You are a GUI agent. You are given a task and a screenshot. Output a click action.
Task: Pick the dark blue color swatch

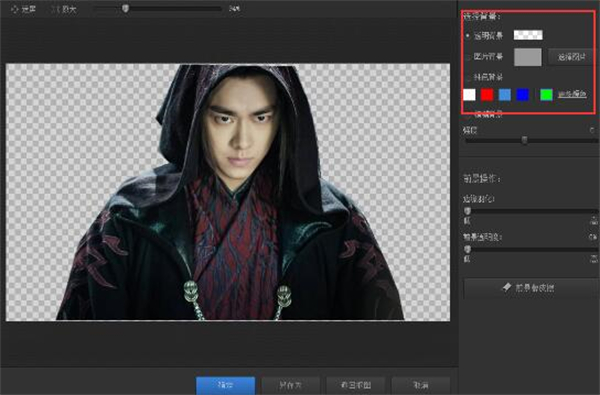click(x=523, y=95)
